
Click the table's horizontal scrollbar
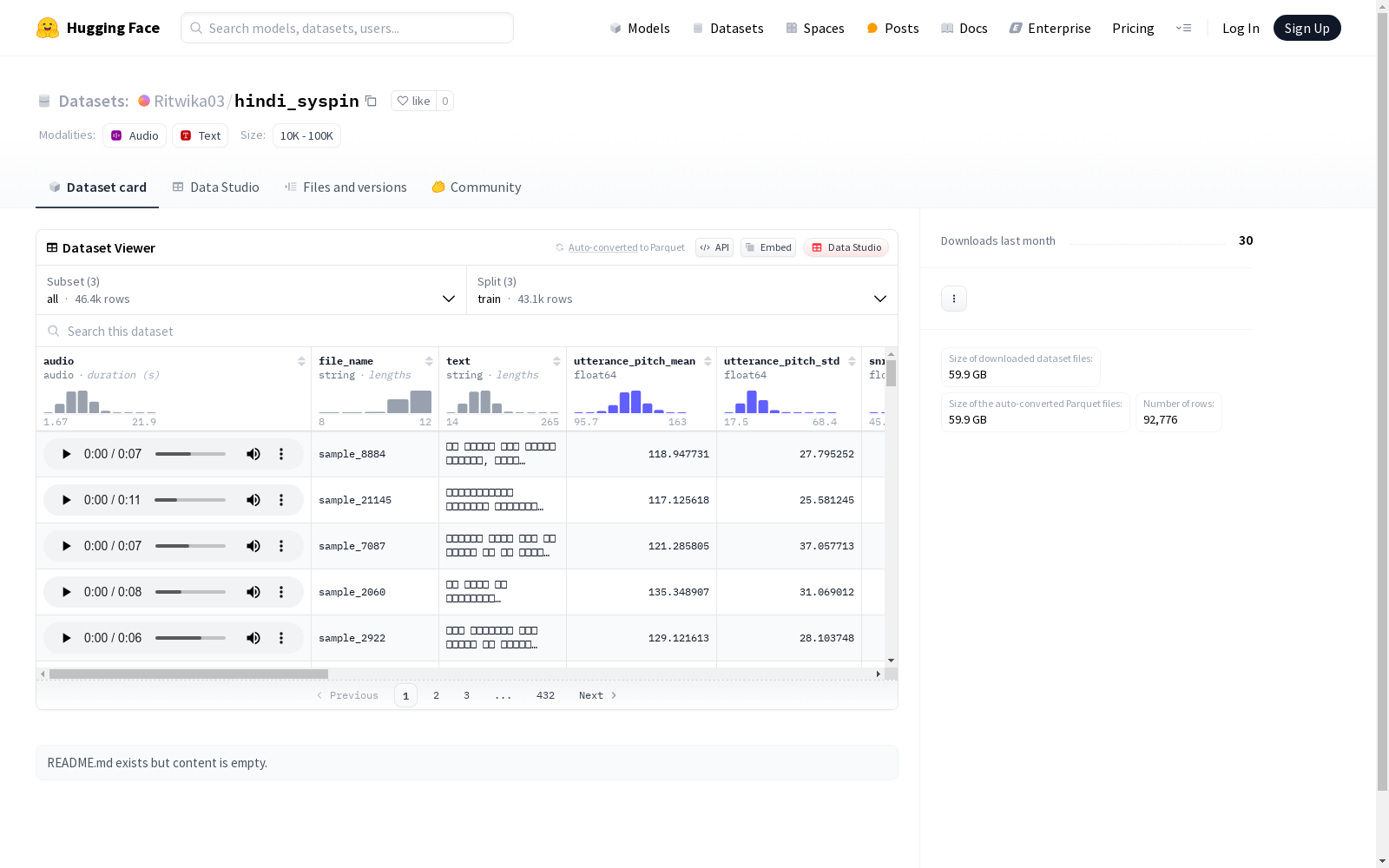[x=188, y=674]
